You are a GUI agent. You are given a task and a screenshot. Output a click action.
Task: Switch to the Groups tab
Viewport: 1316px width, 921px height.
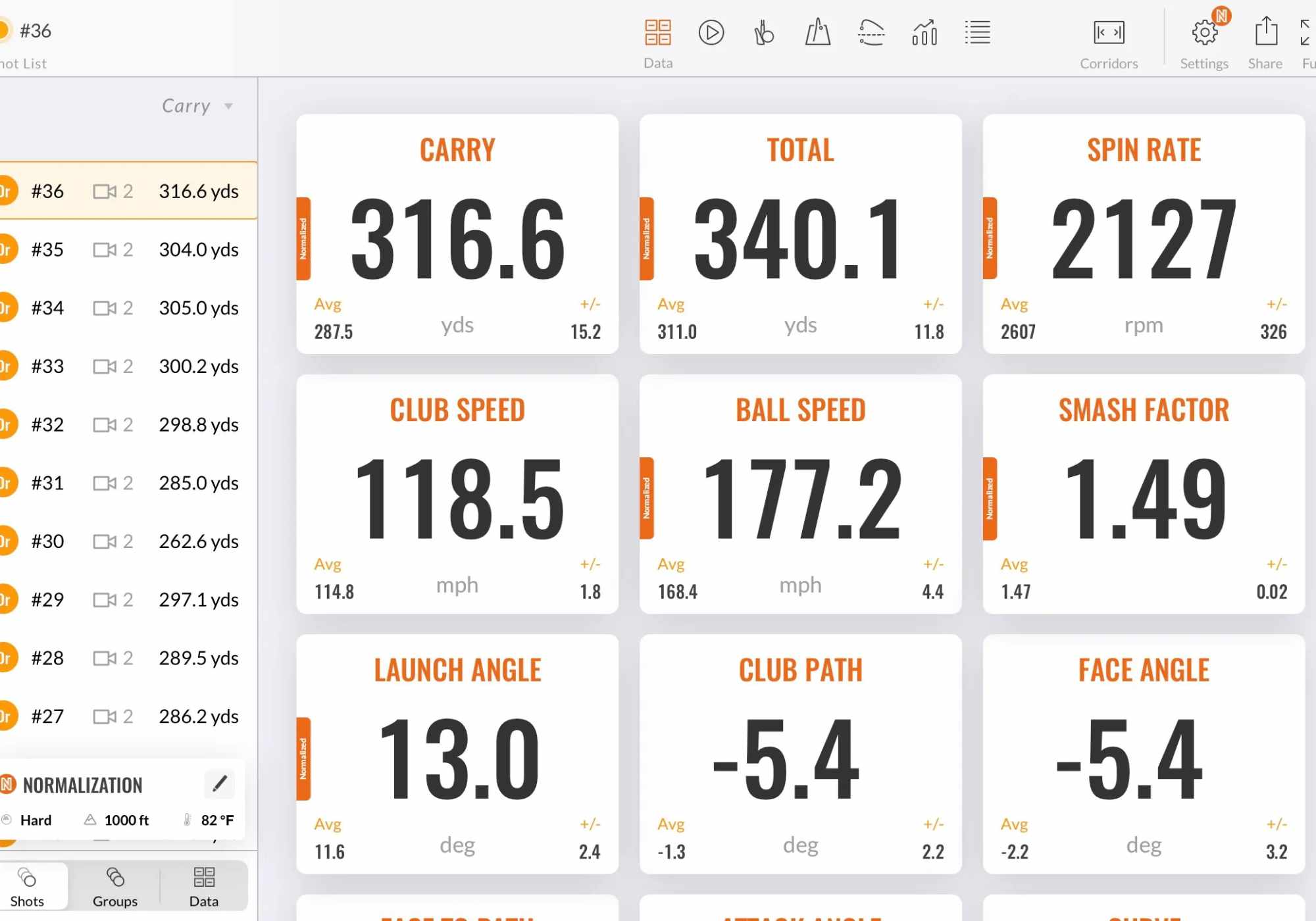coord(115,887)
